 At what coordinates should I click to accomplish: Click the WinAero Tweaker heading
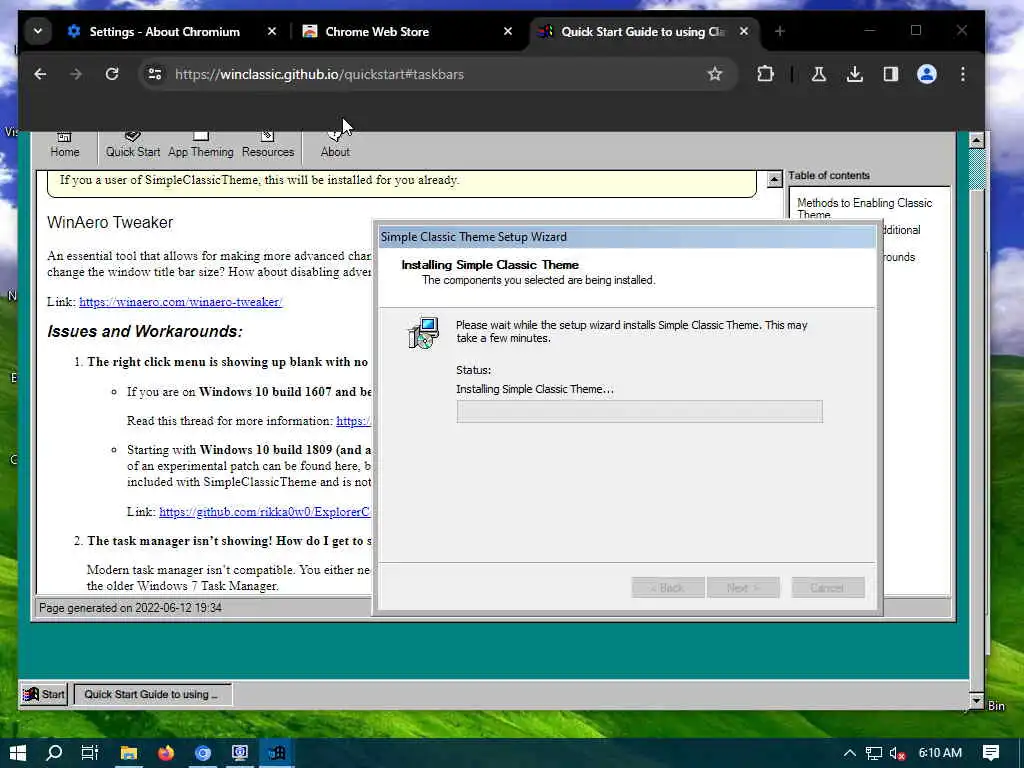coord(110,223)
